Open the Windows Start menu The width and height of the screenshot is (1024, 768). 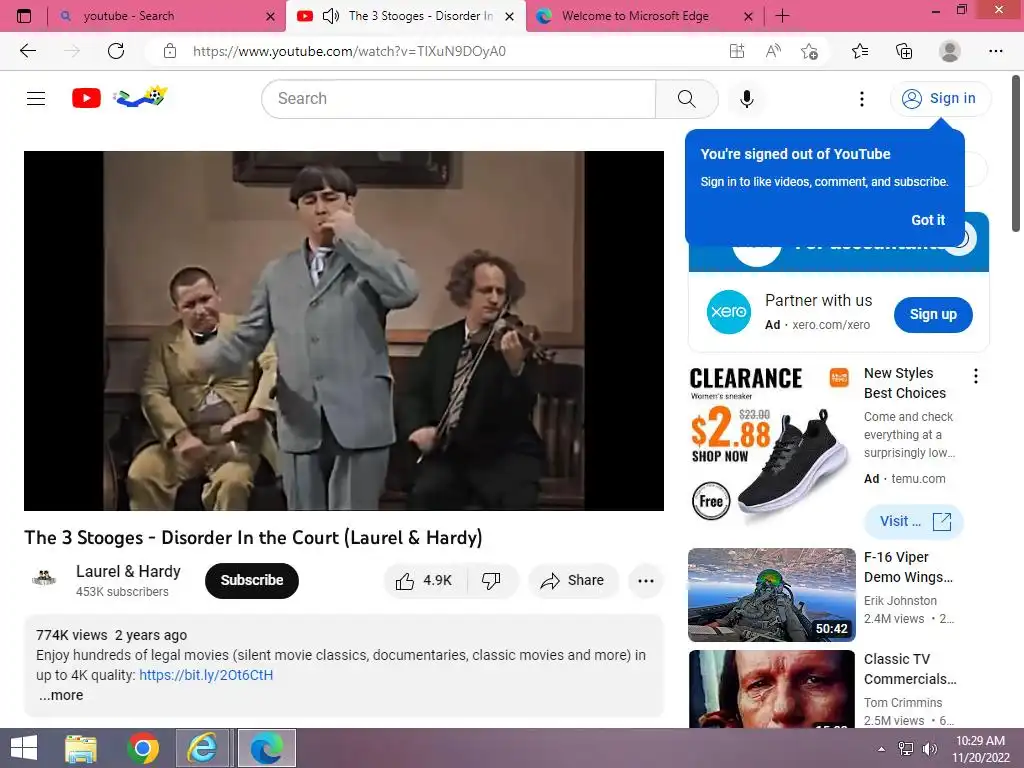click(24, 748)
